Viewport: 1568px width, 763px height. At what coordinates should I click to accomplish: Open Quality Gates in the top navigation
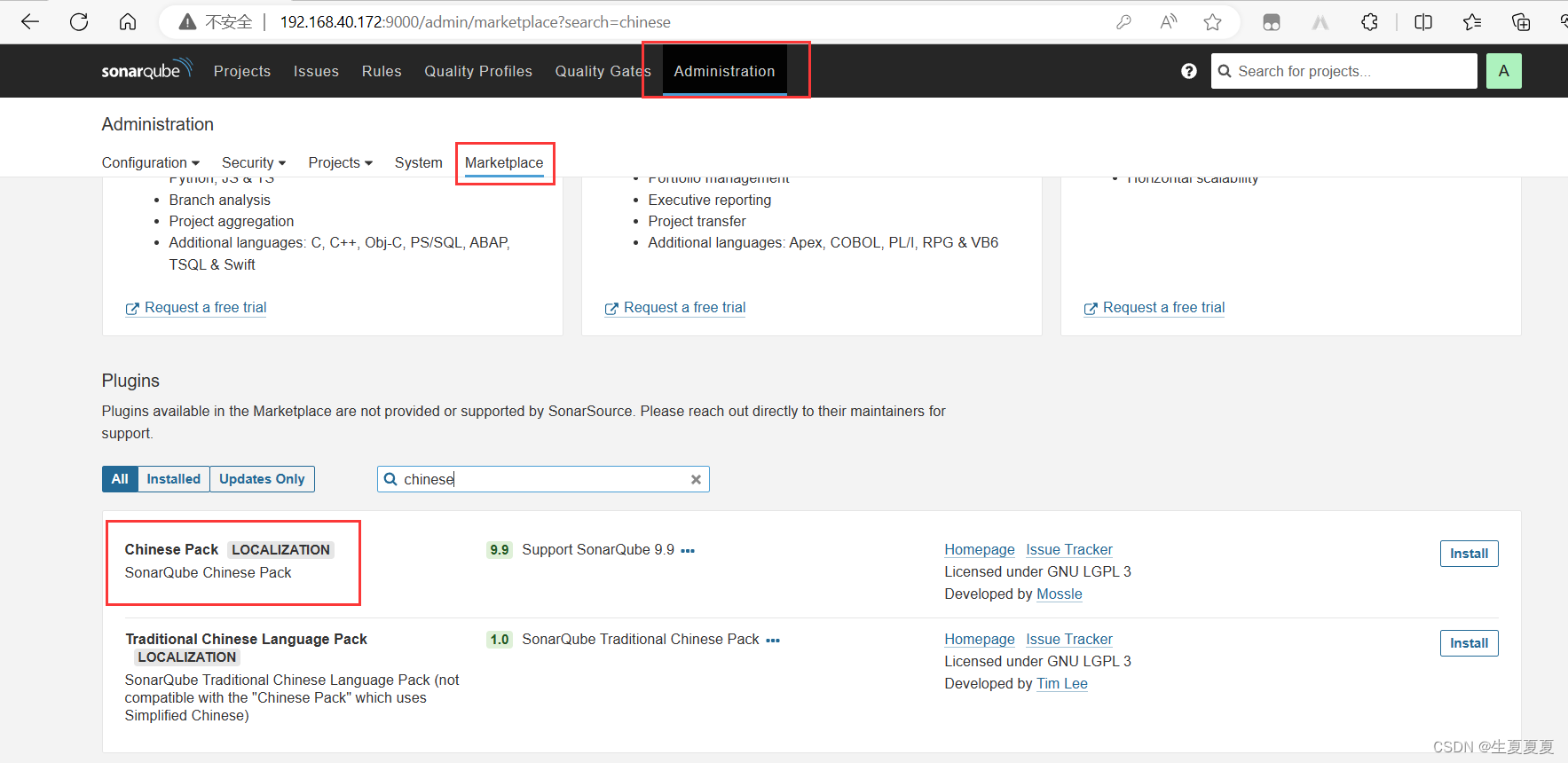603,71
